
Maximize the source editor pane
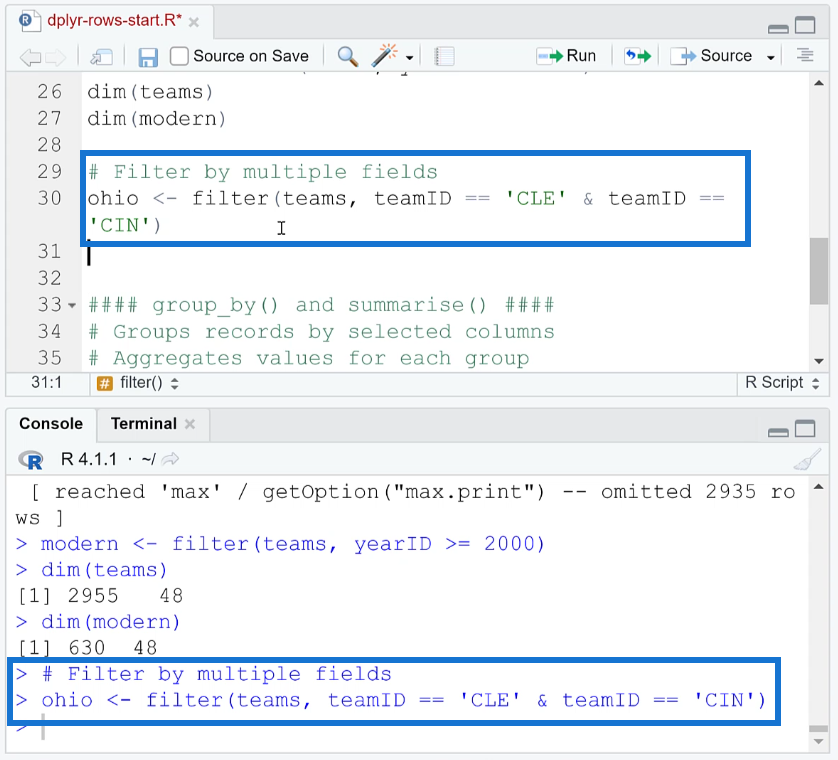click(805, 25)
